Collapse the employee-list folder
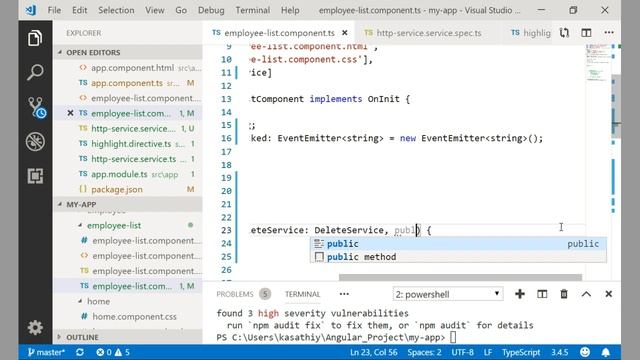The height and width of the screenshot is (360, 640). click(128, 225)
